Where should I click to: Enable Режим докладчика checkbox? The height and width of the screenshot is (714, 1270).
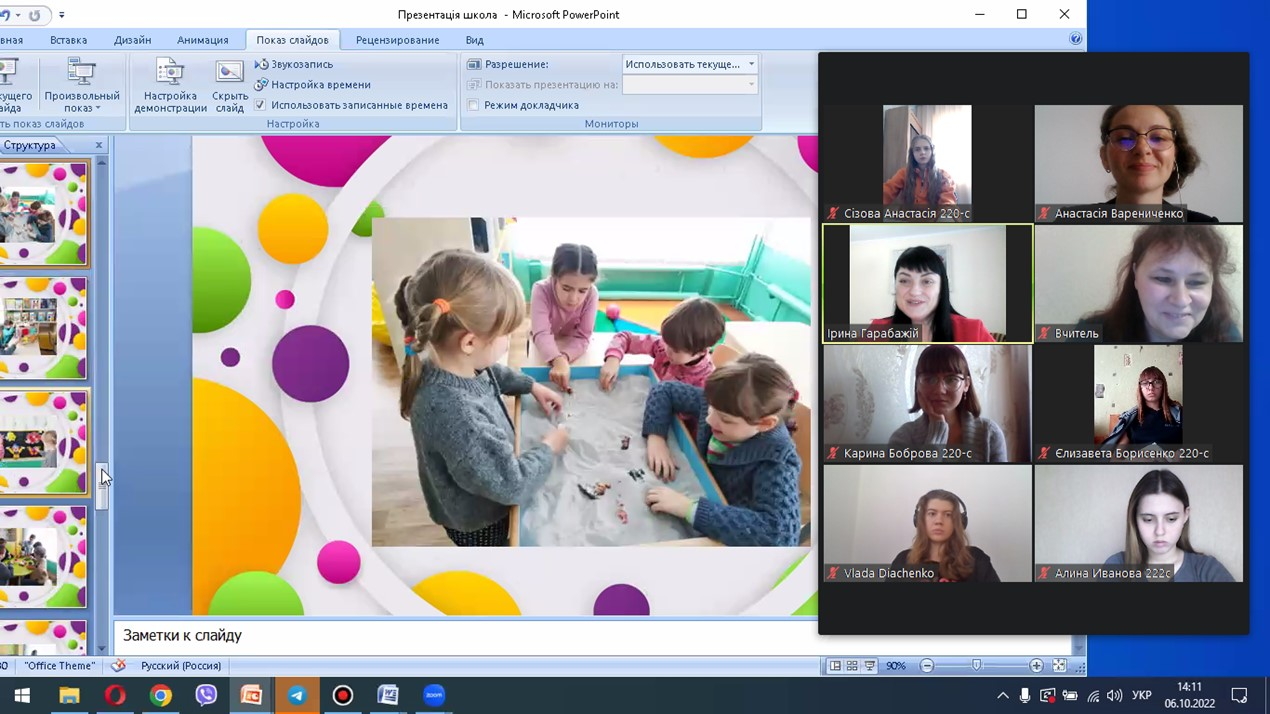(x=474, y=105)
